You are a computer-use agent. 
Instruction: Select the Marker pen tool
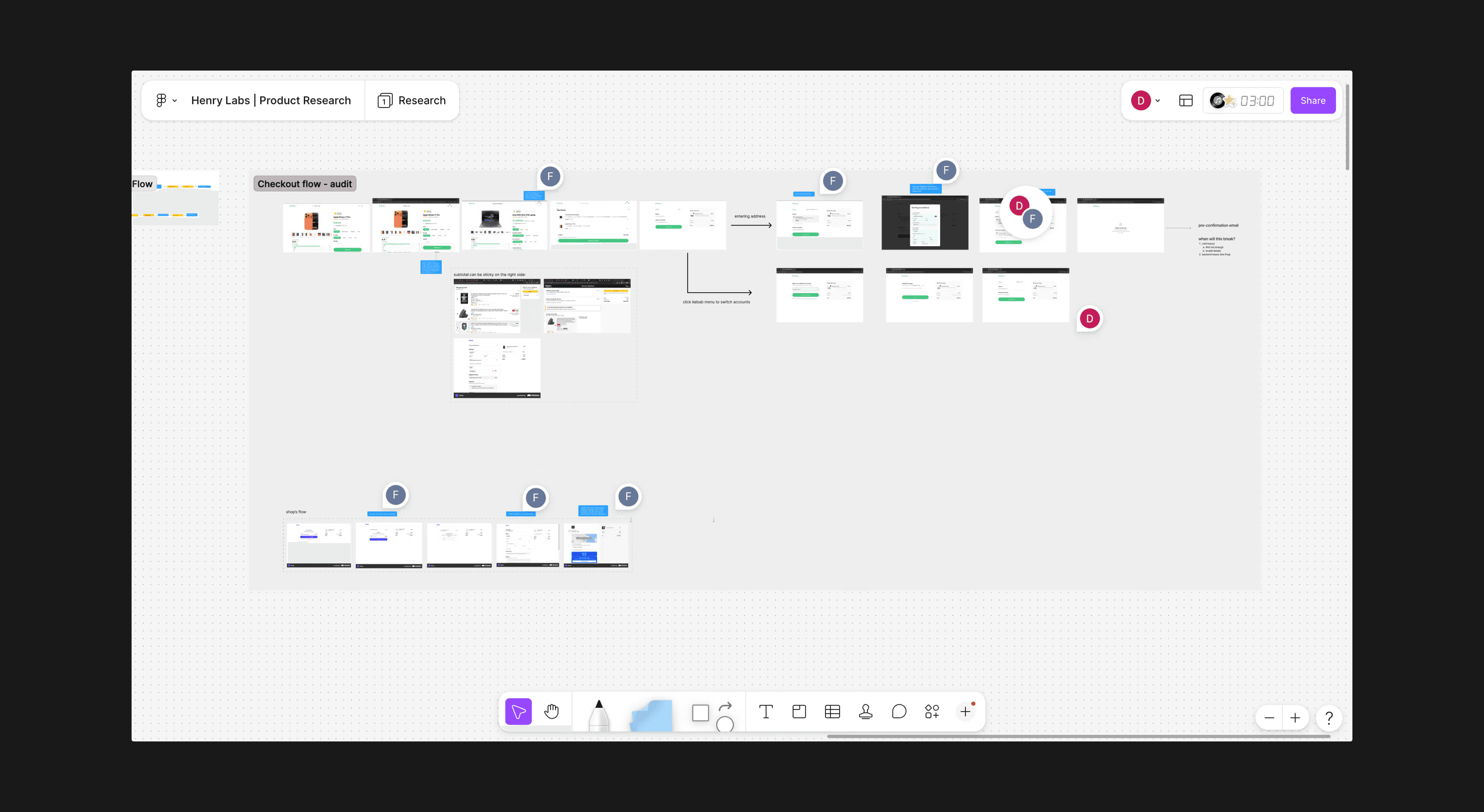599,715
